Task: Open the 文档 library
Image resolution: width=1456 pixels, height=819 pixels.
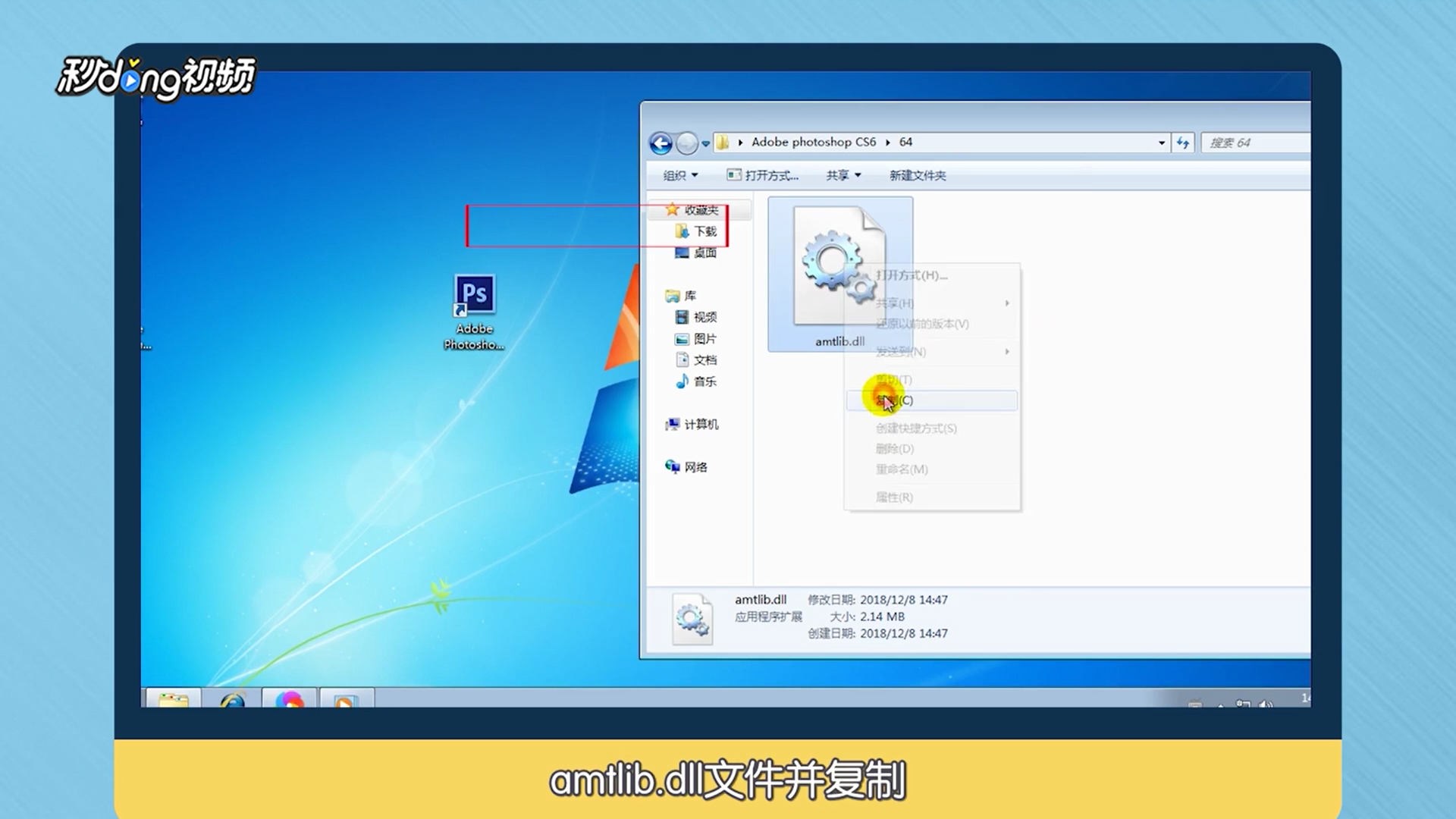Action: [704, 360]
